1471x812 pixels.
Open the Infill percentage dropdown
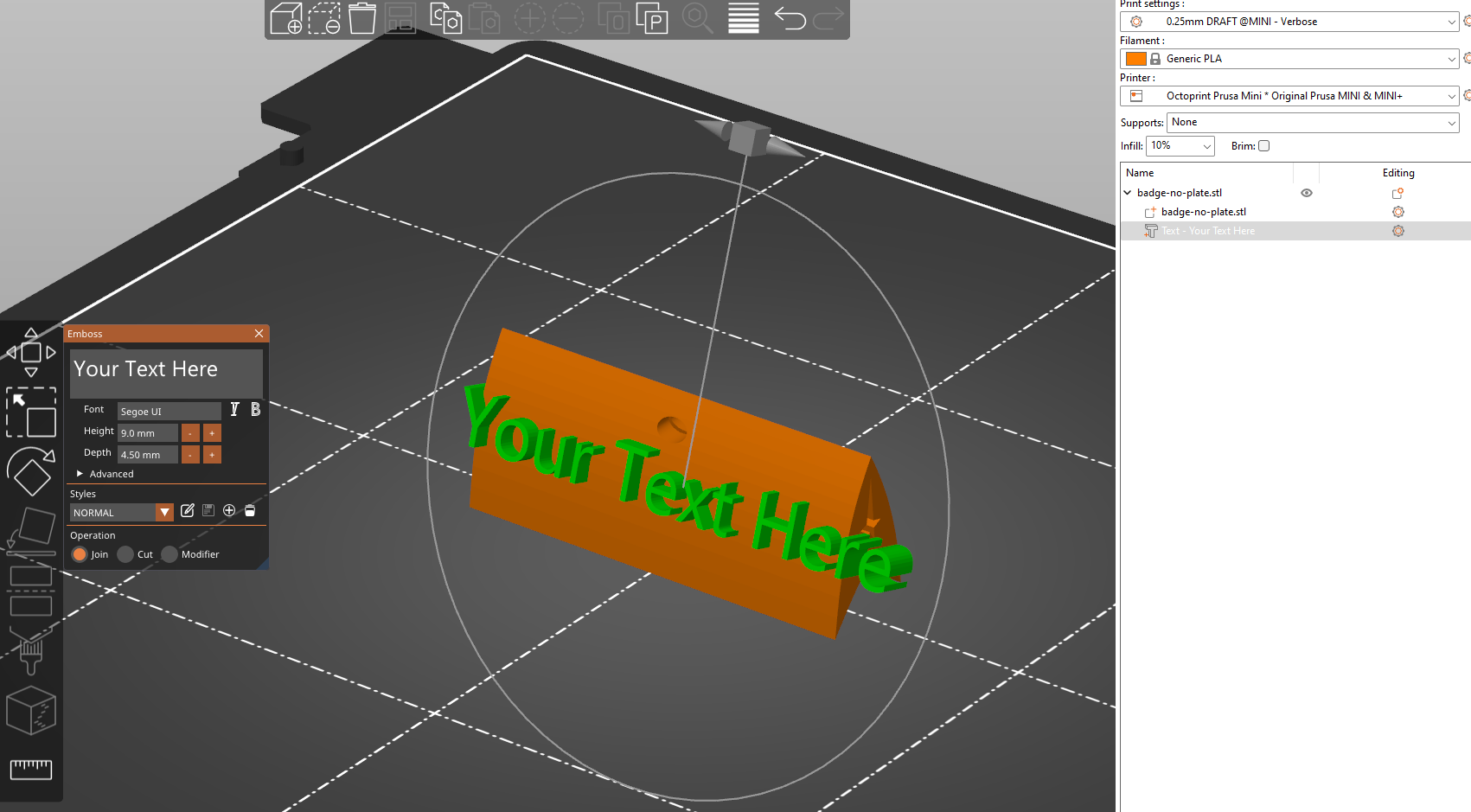(x=1180, y=146)
